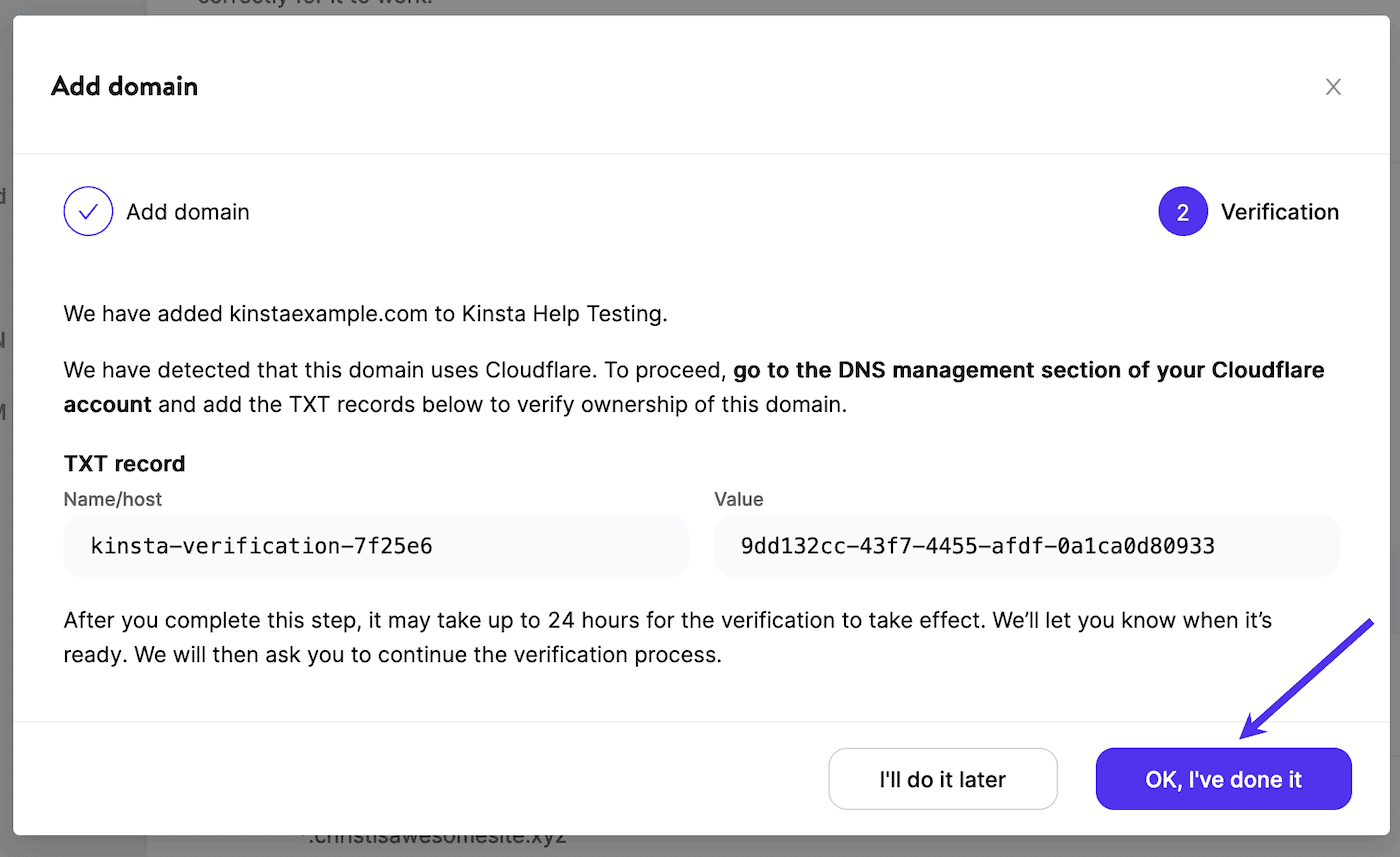Click the Verification tab label
This screenshot has width=1400, height=857.
tap(1280, 211)
